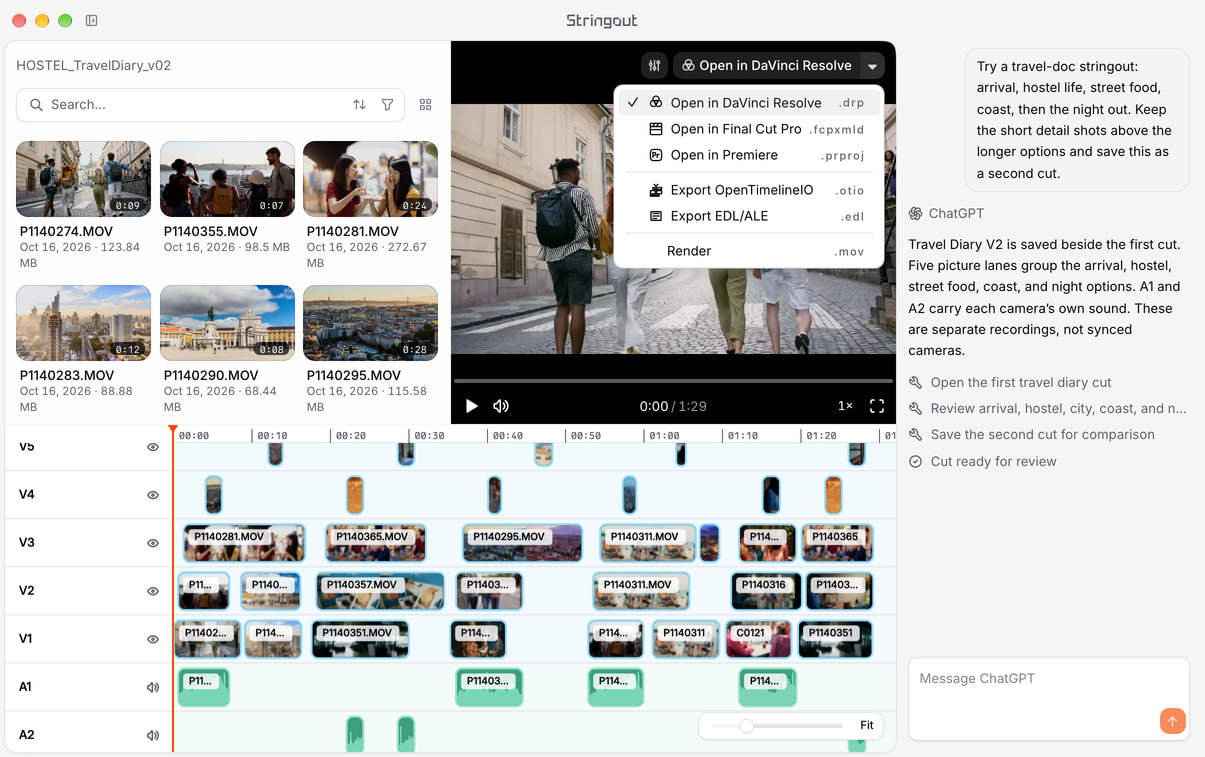Select Export EDL/ALE option

749,216
